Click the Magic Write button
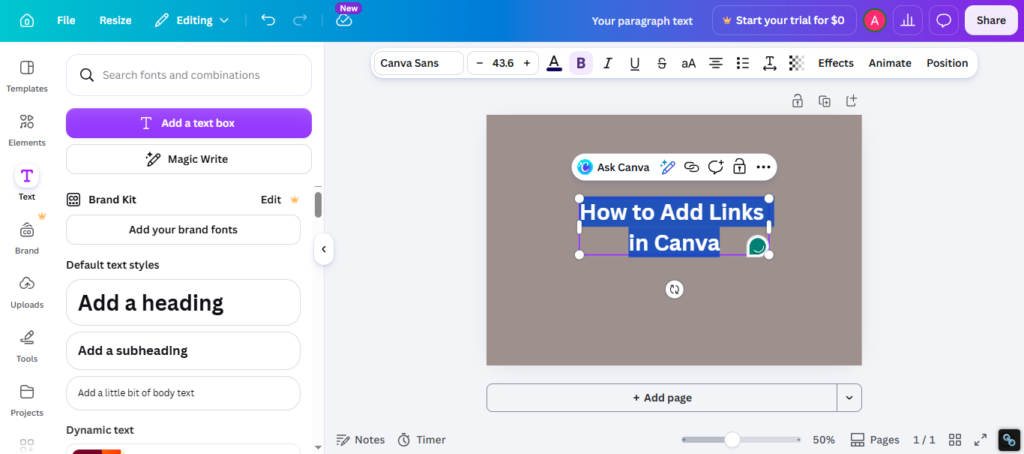This screenshot has height=454, width=1024. tap(189, 159)
